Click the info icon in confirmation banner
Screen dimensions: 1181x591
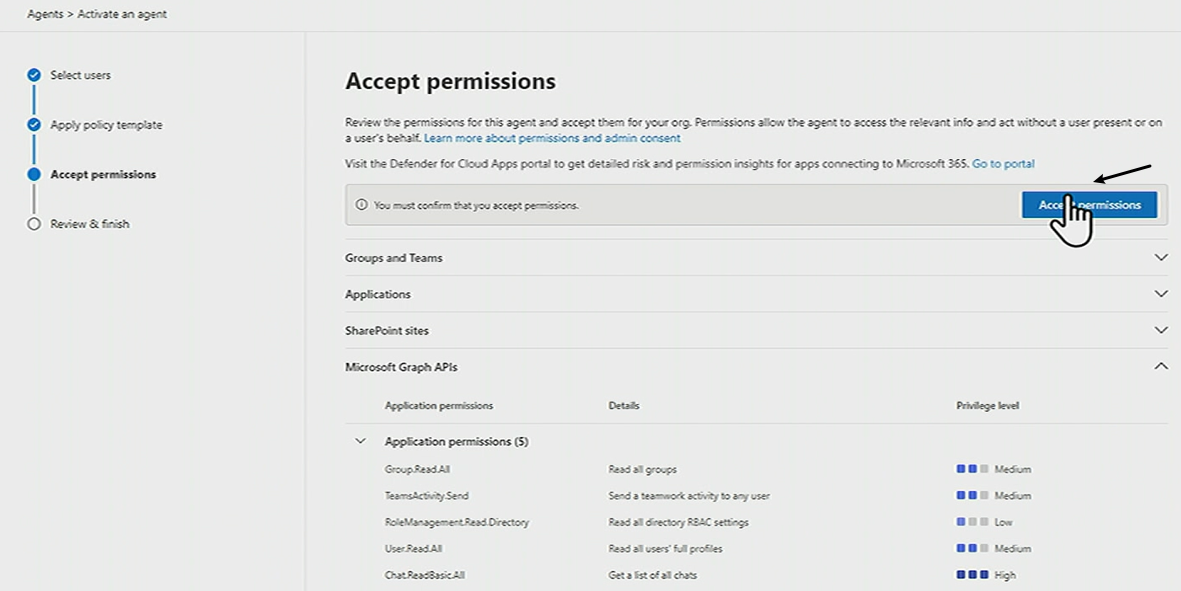[x=362, y=205]
